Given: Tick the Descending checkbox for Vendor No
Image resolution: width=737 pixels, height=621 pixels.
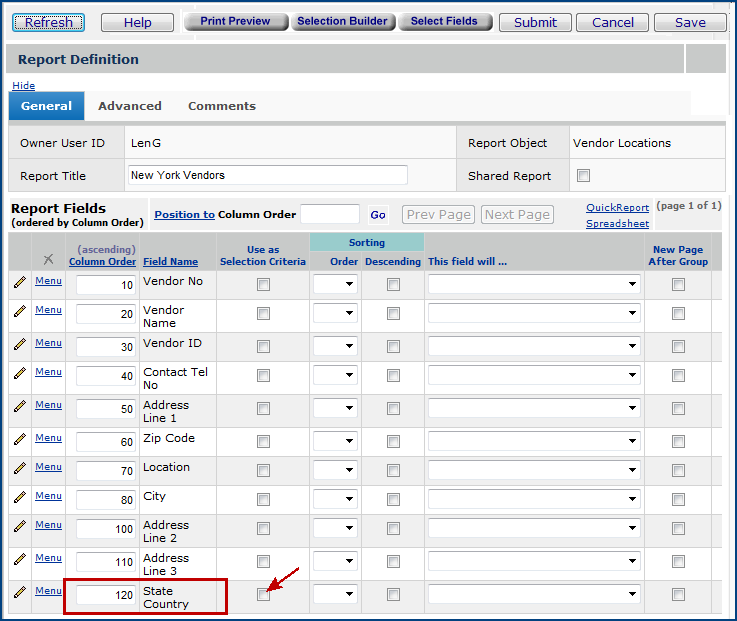Looking at the screenshot, I should click(x=393, y=285).
